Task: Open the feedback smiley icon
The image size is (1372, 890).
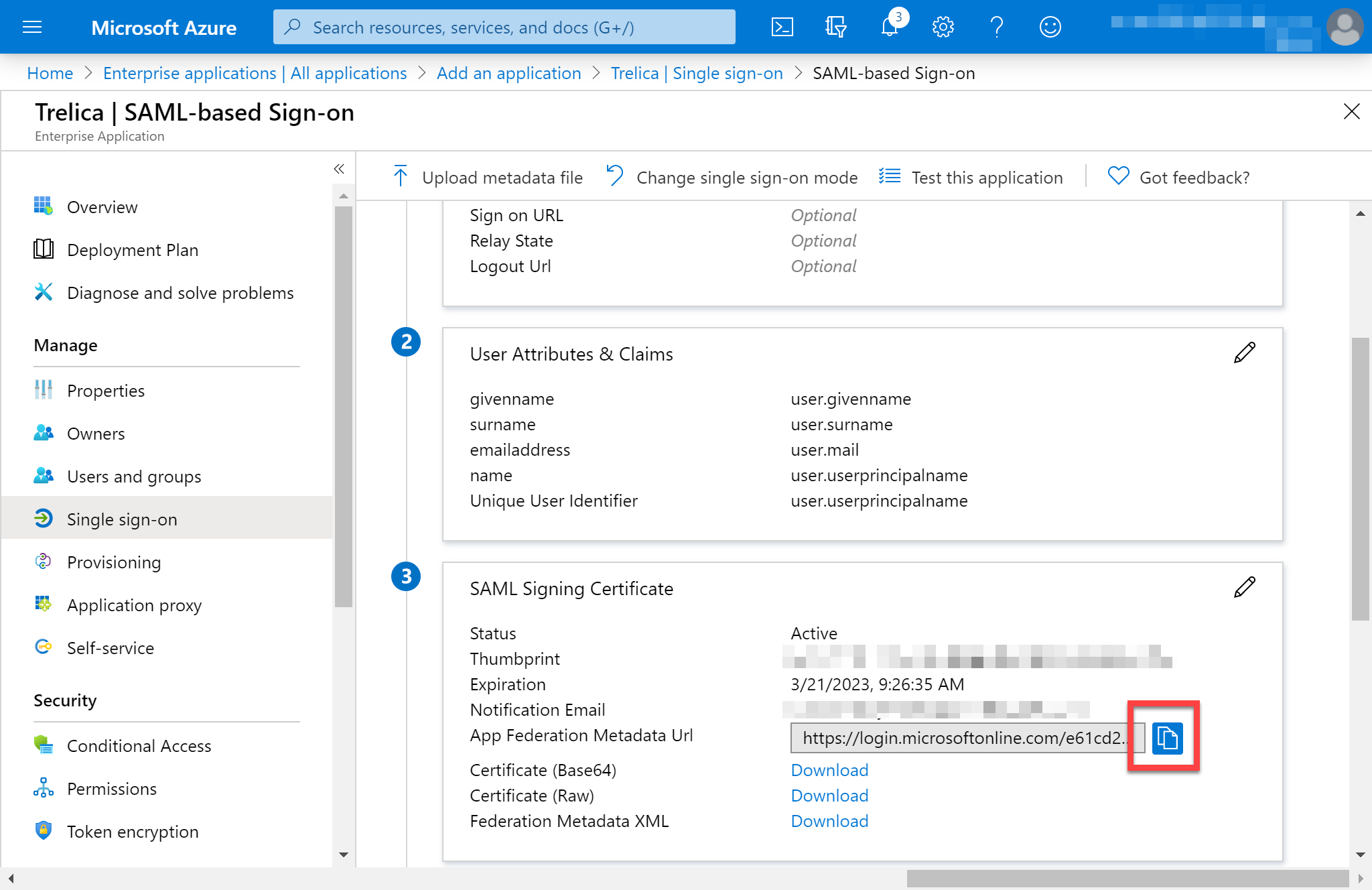Action: (x=1050, y=27)
